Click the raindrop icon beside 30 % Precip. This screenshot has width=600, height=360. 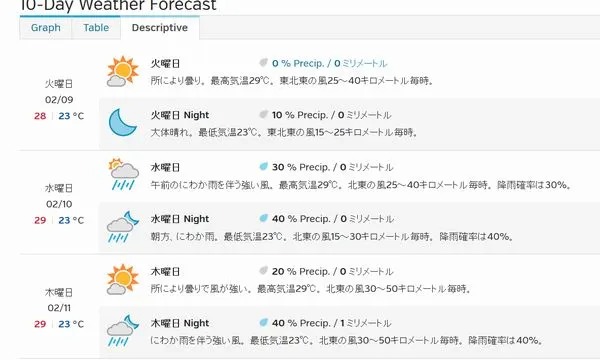(x=263, y=166)
